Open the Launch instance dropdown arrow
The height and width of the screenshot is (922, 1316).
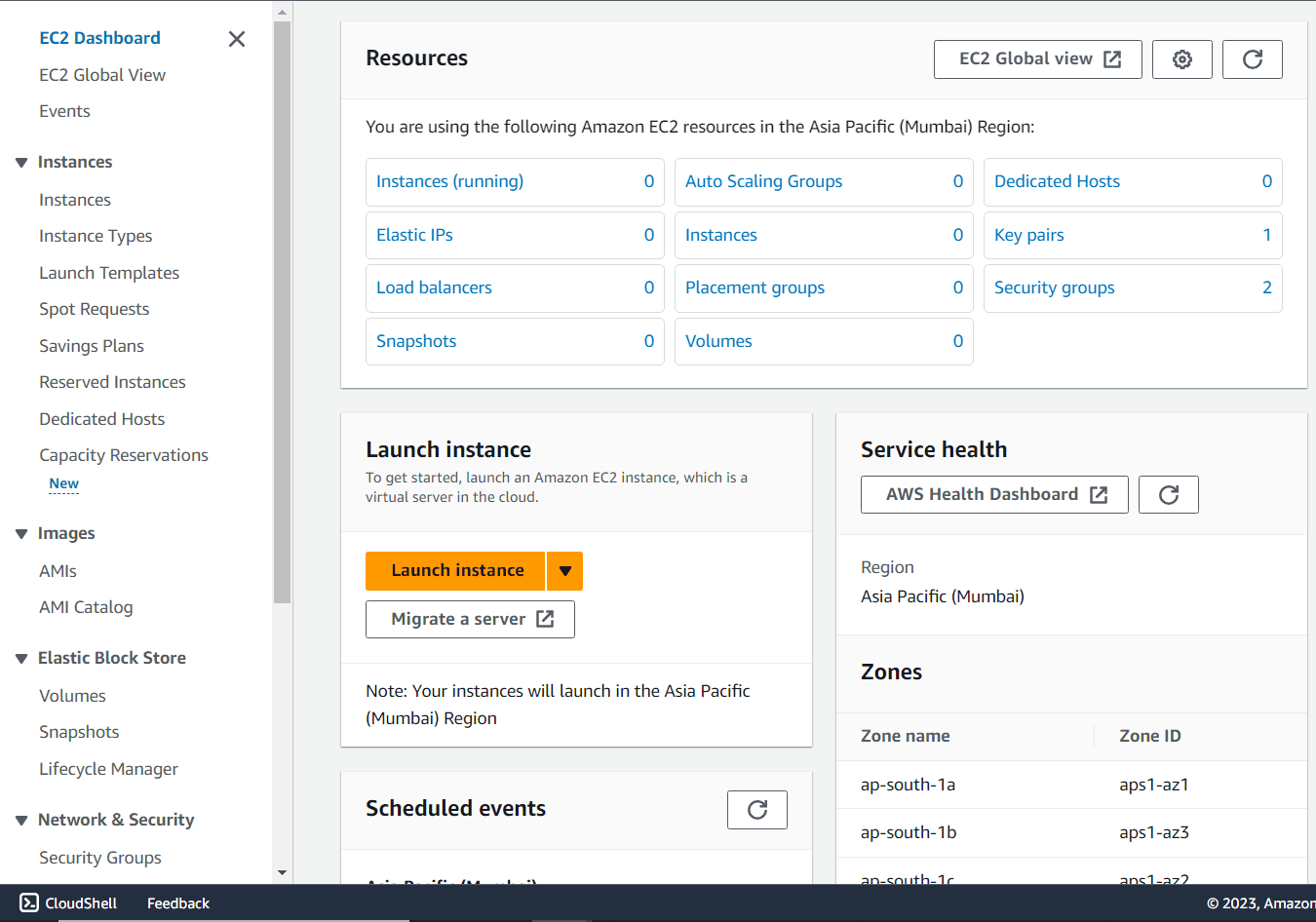point(564,571)
